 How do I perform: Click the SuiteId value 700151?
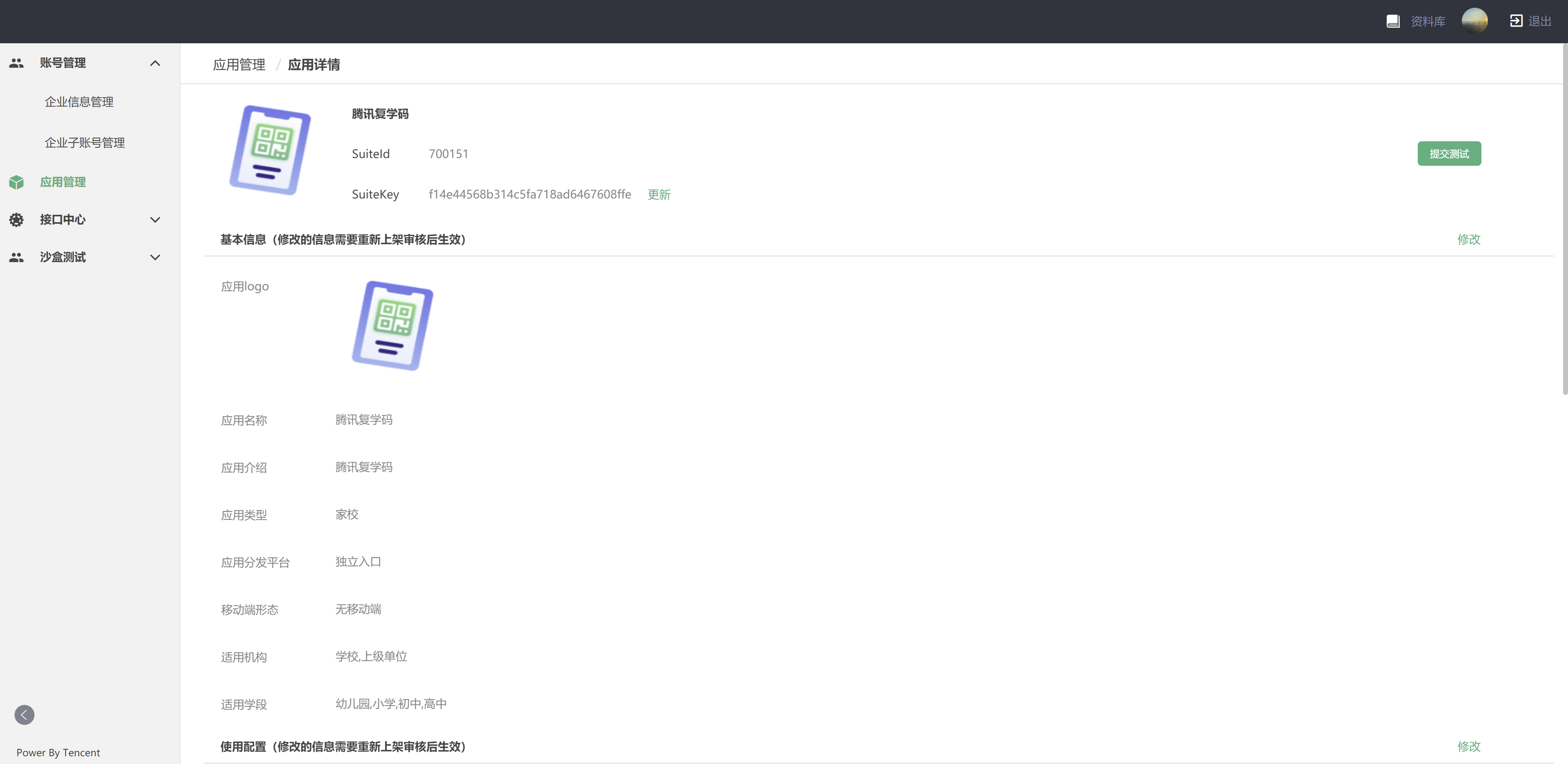coord(449,154)
